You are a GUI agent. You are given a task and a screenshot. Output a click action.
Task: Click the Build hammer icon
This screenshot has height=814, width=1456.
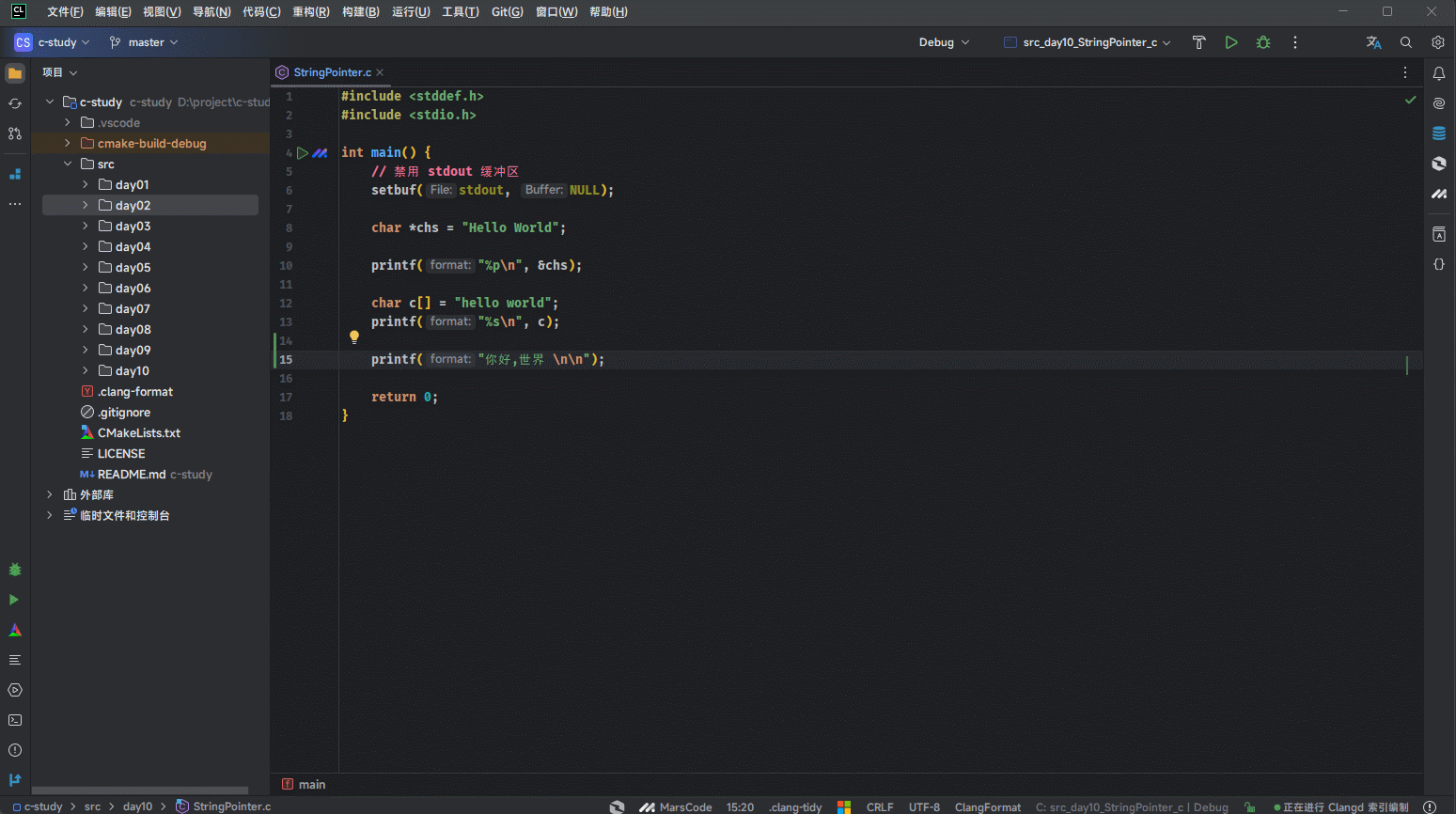1198,42
